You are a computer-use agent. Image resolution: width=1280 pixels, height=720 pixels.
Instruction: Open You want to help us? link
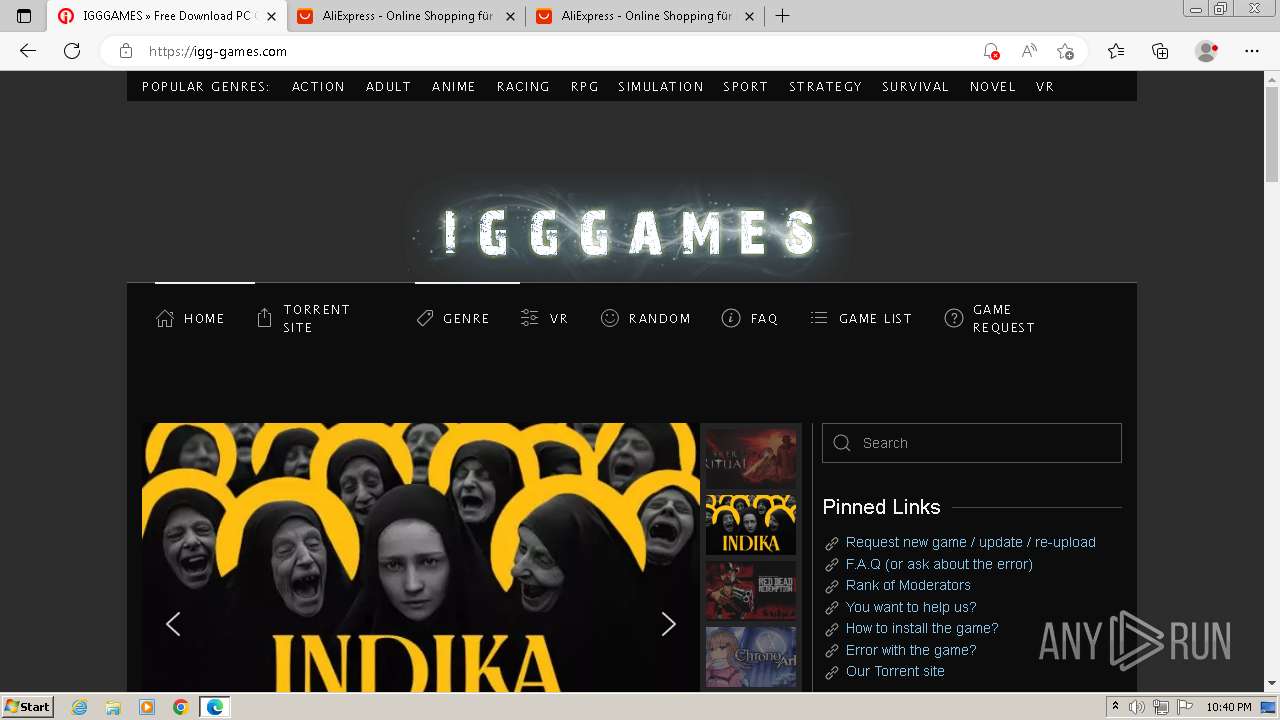(911, 607)
